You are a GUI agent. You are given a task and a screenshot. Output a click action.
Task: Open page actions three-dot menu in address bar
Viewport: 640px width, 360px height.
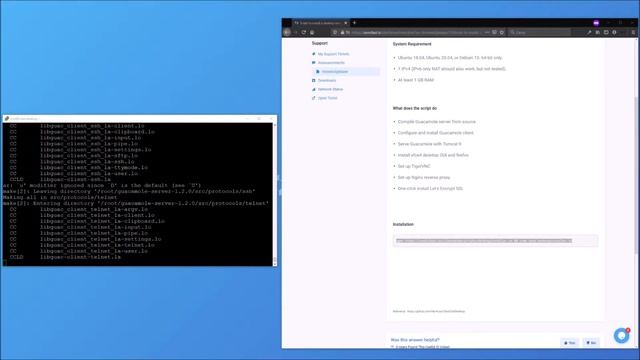tap(487, 32)
